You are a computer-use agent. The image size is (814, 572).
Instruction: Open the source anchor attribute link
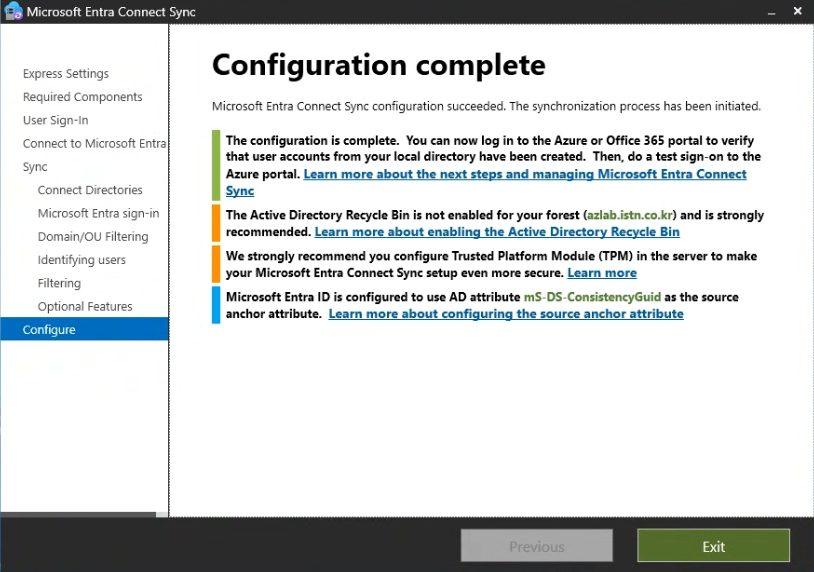506,314
